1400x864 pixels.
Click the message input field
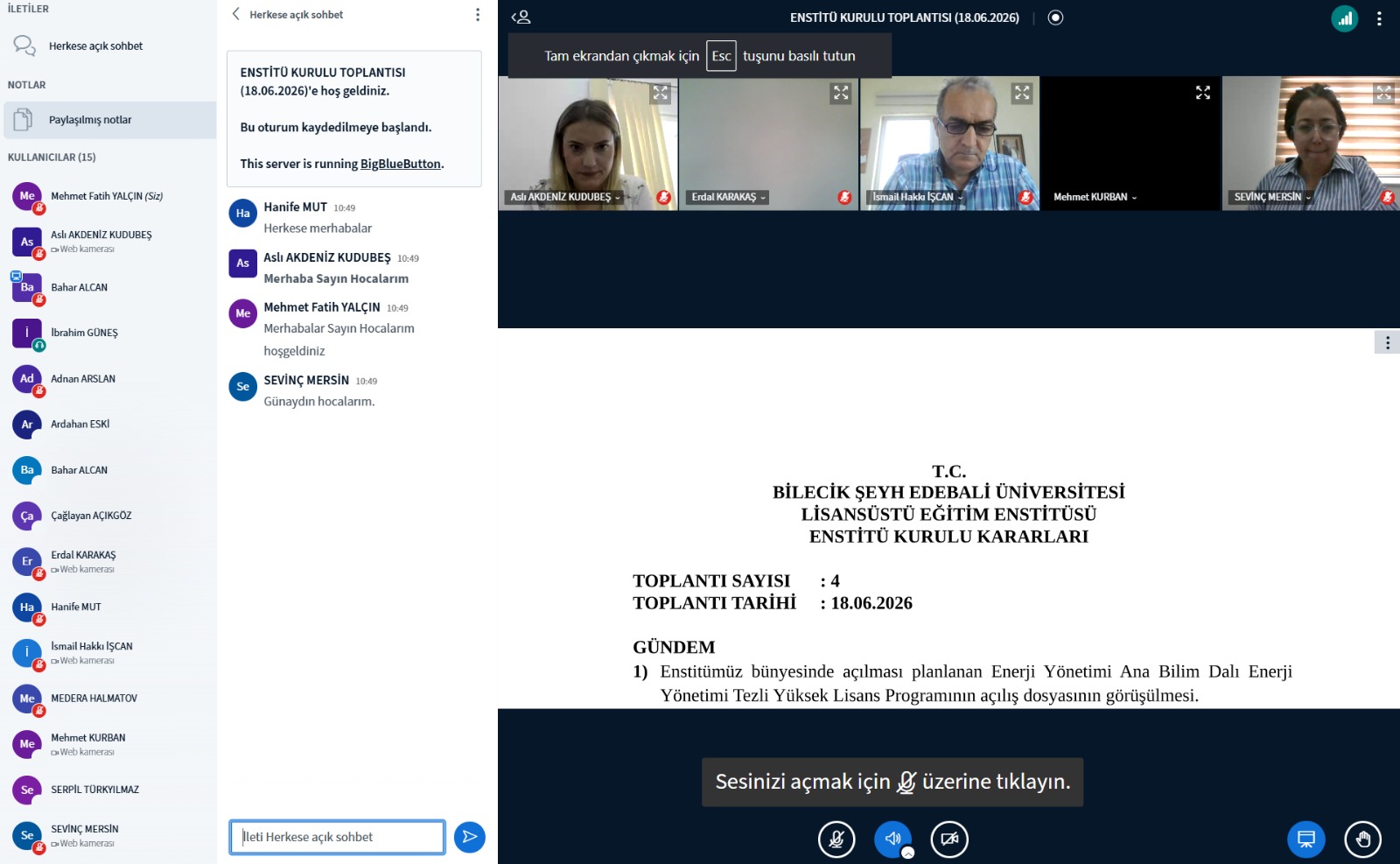click(337, 837)
